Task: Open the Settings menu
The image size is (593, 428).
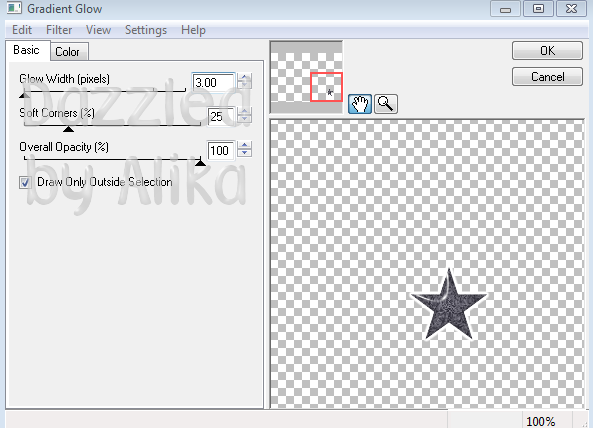Action: click(146, 30)
